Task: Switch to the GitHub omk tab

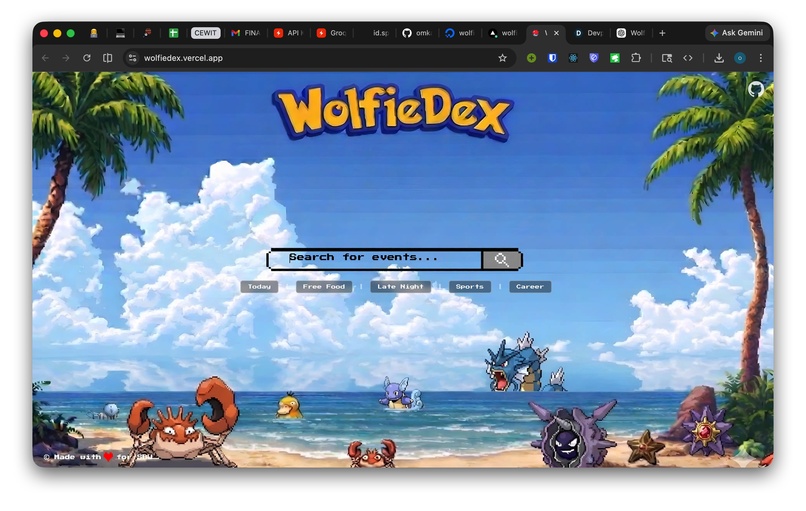Action: point(417,33)
